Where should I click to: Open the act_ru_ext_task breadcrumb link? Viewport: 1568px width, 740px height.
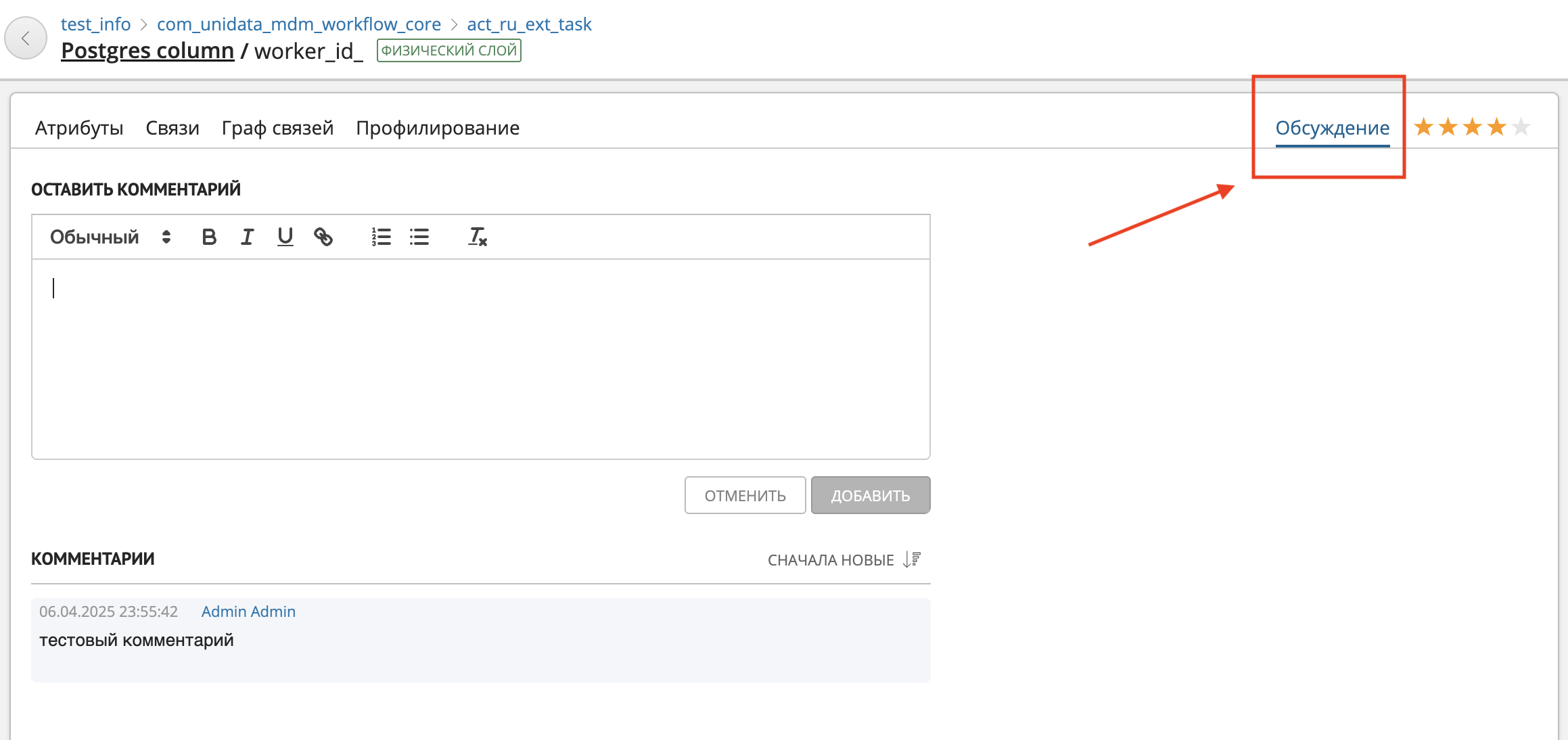tap(529, 24)
